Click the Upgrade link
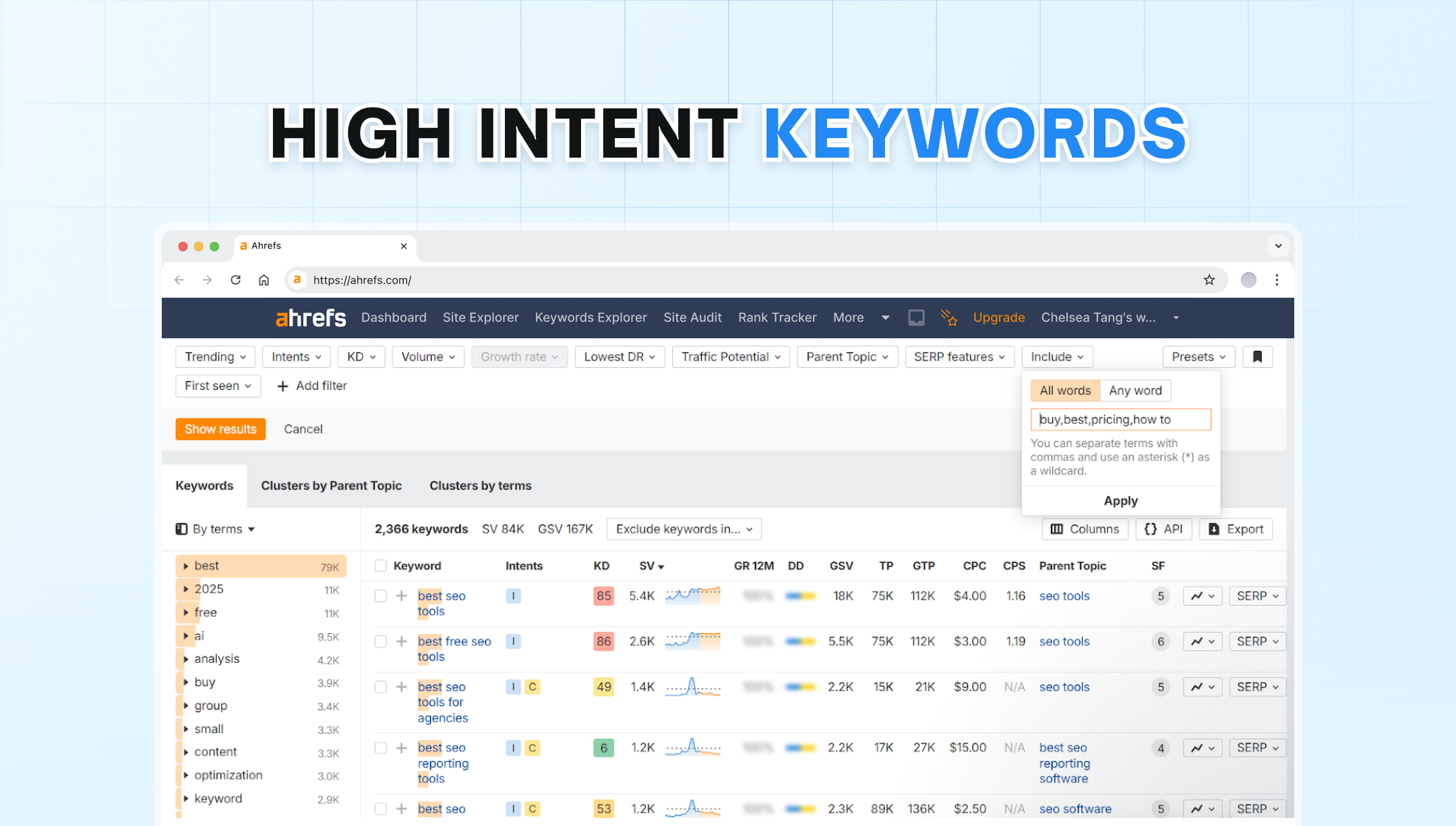This screenshot has width=1456, height=826. coord(998,317)
